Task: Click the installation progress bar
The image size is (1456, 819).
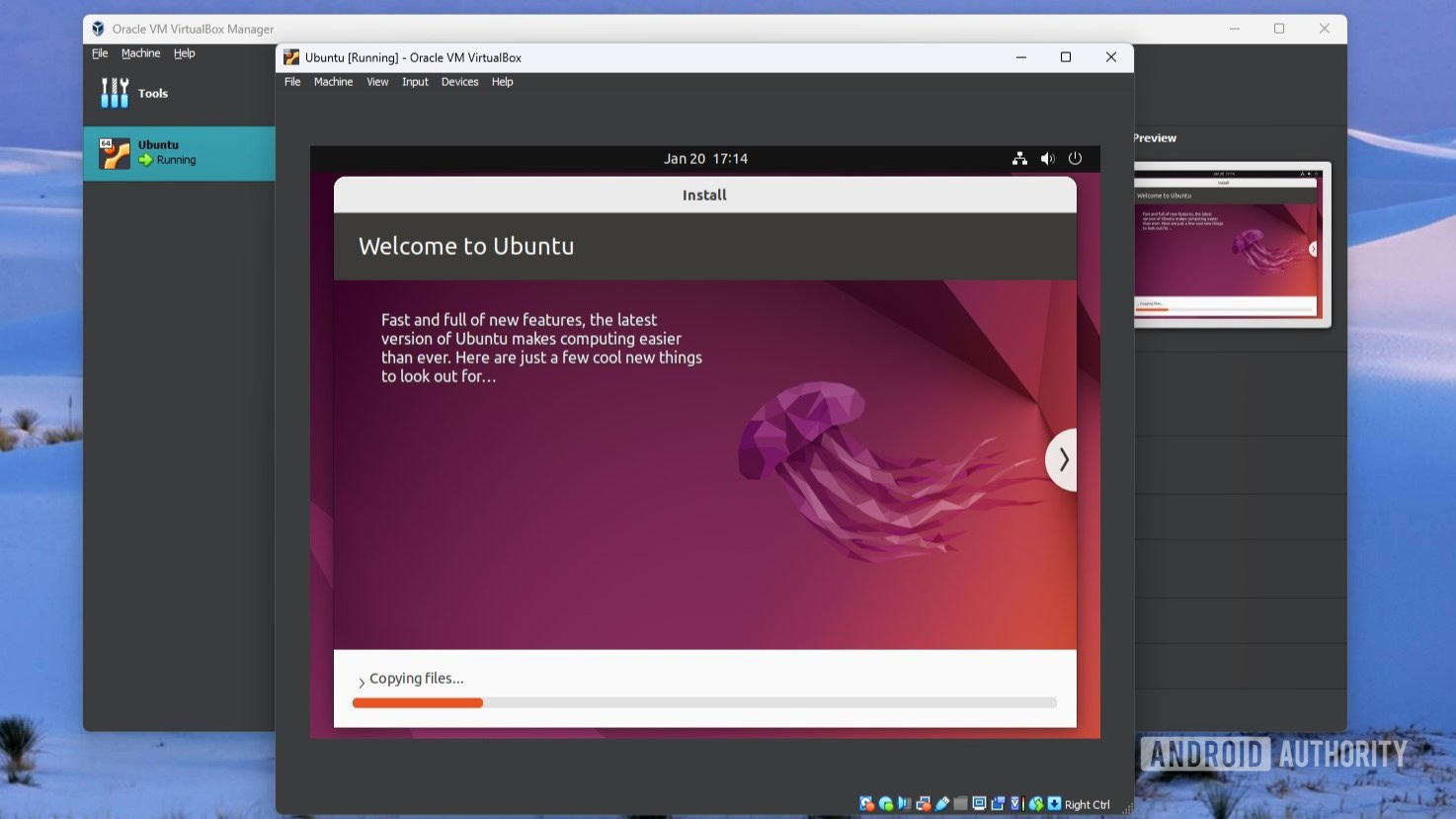Action: coord(703,703)
